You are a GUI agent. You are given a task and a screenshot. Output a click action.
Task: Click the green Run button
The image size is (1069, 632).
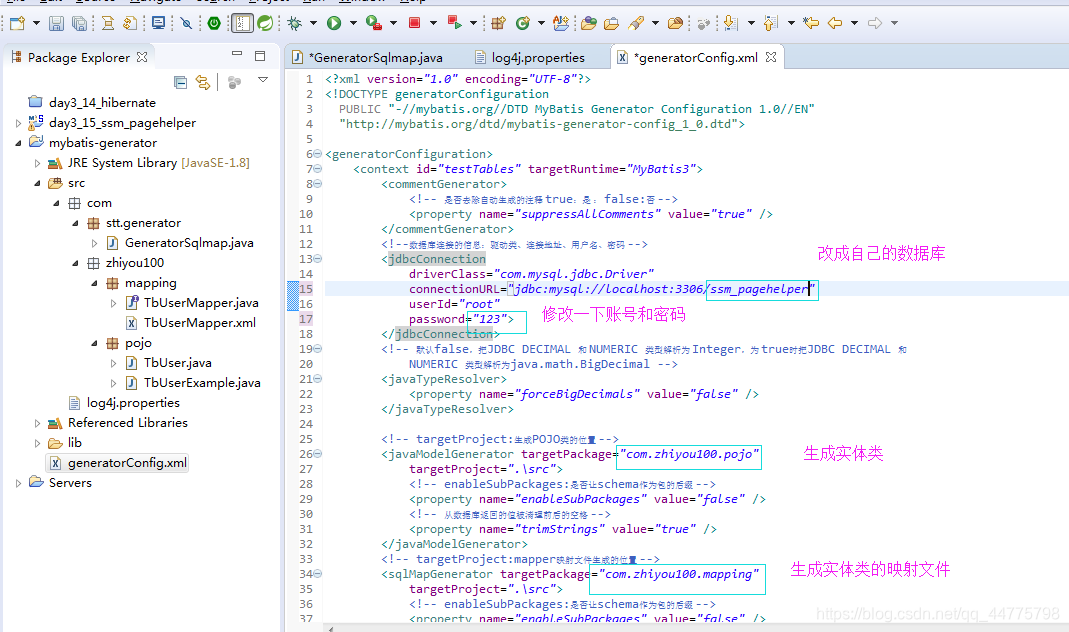pyautogui.click(x=334, y=23)
